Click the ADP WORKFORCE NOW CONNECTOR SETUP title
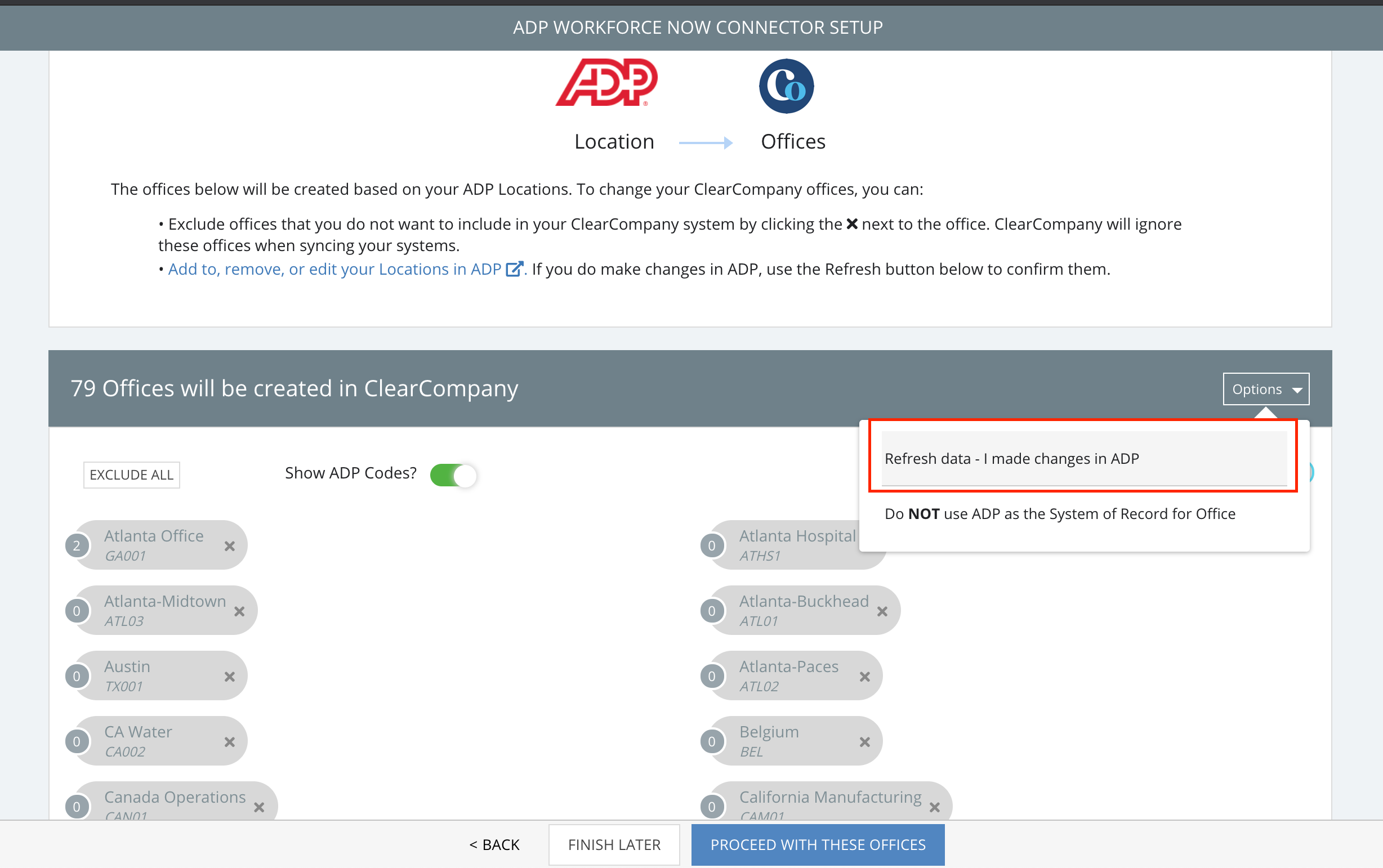Screen dimensions: 1383x868 point(698,28)
